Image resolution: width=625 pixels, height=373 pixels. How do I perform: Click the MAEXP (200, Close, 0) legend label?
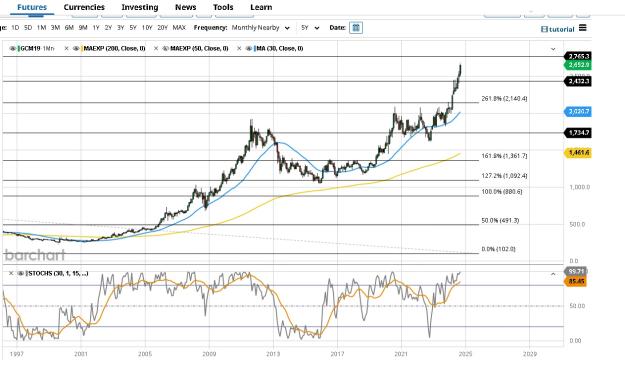click(x=114, y=49)
